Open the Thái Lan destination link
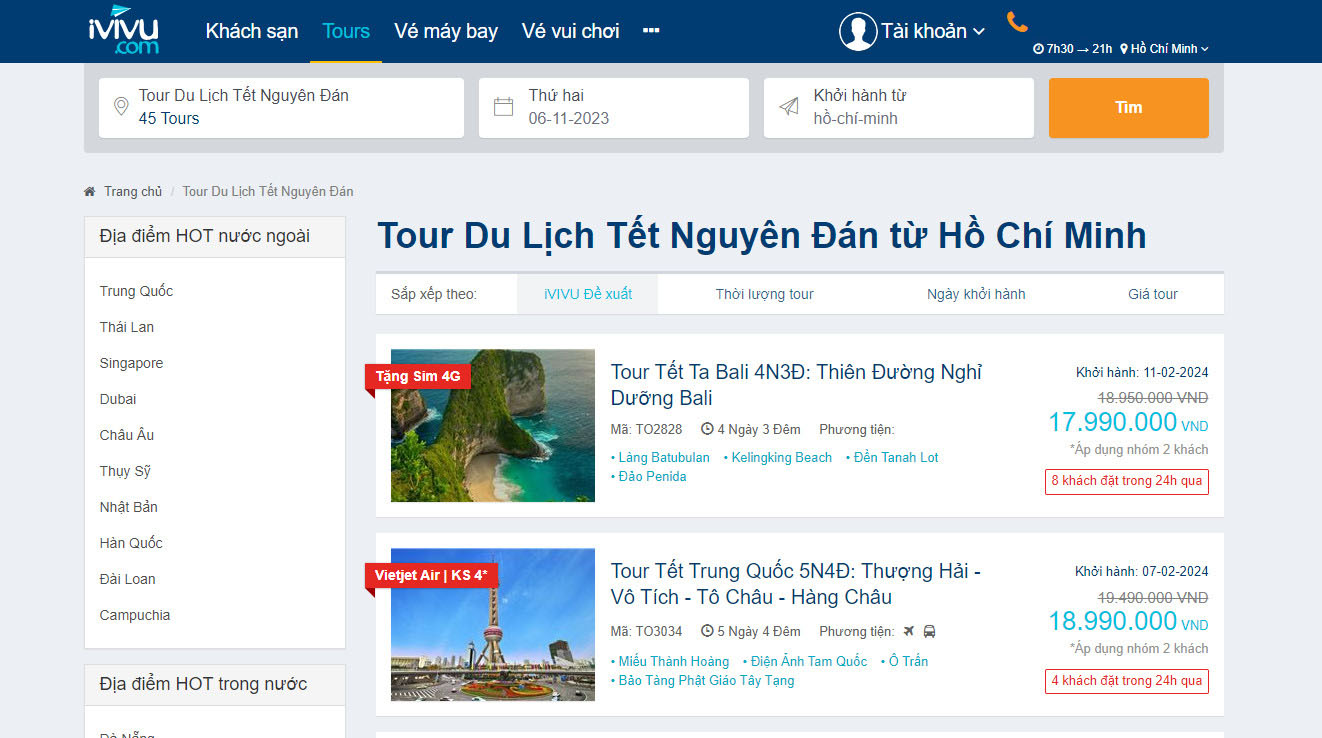Screen dimensions: 1322x738 click(x=127, y=327)
